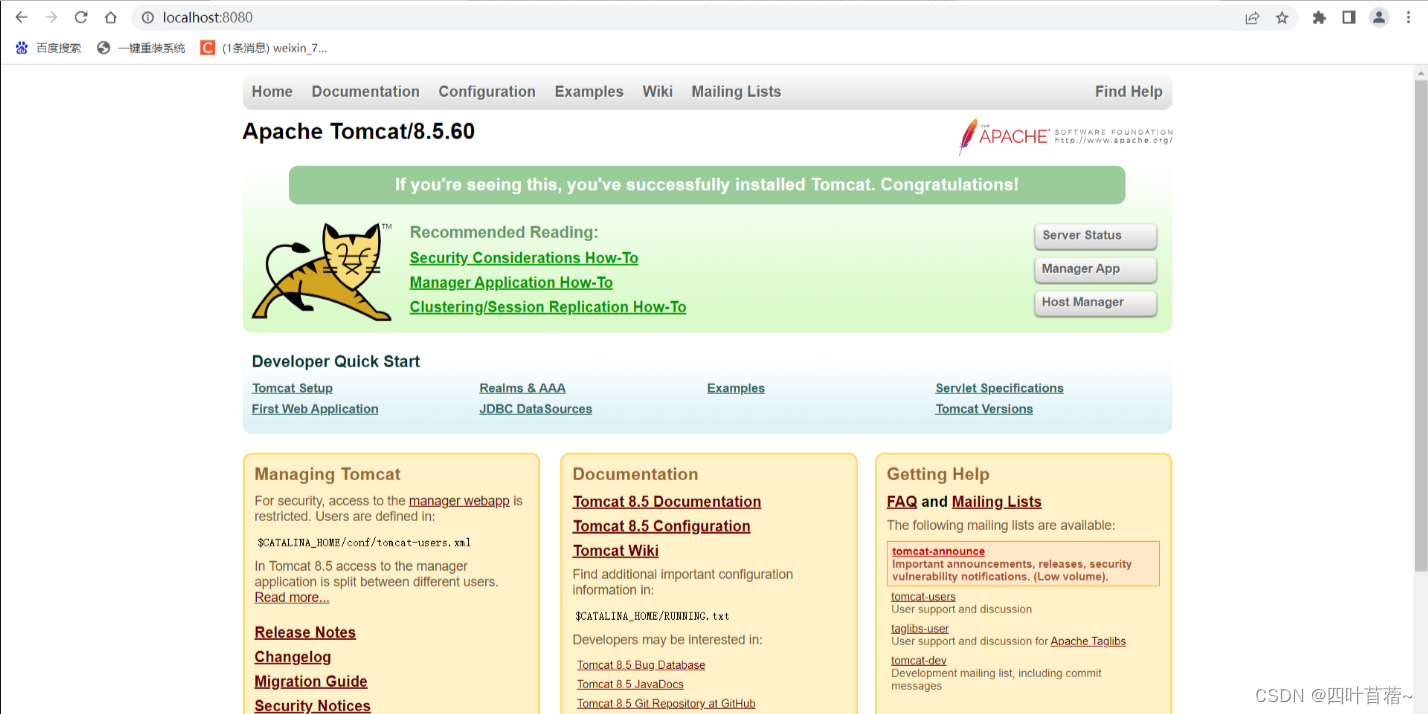Open Find Help in the navigation bar

(x=1128, y=91)
